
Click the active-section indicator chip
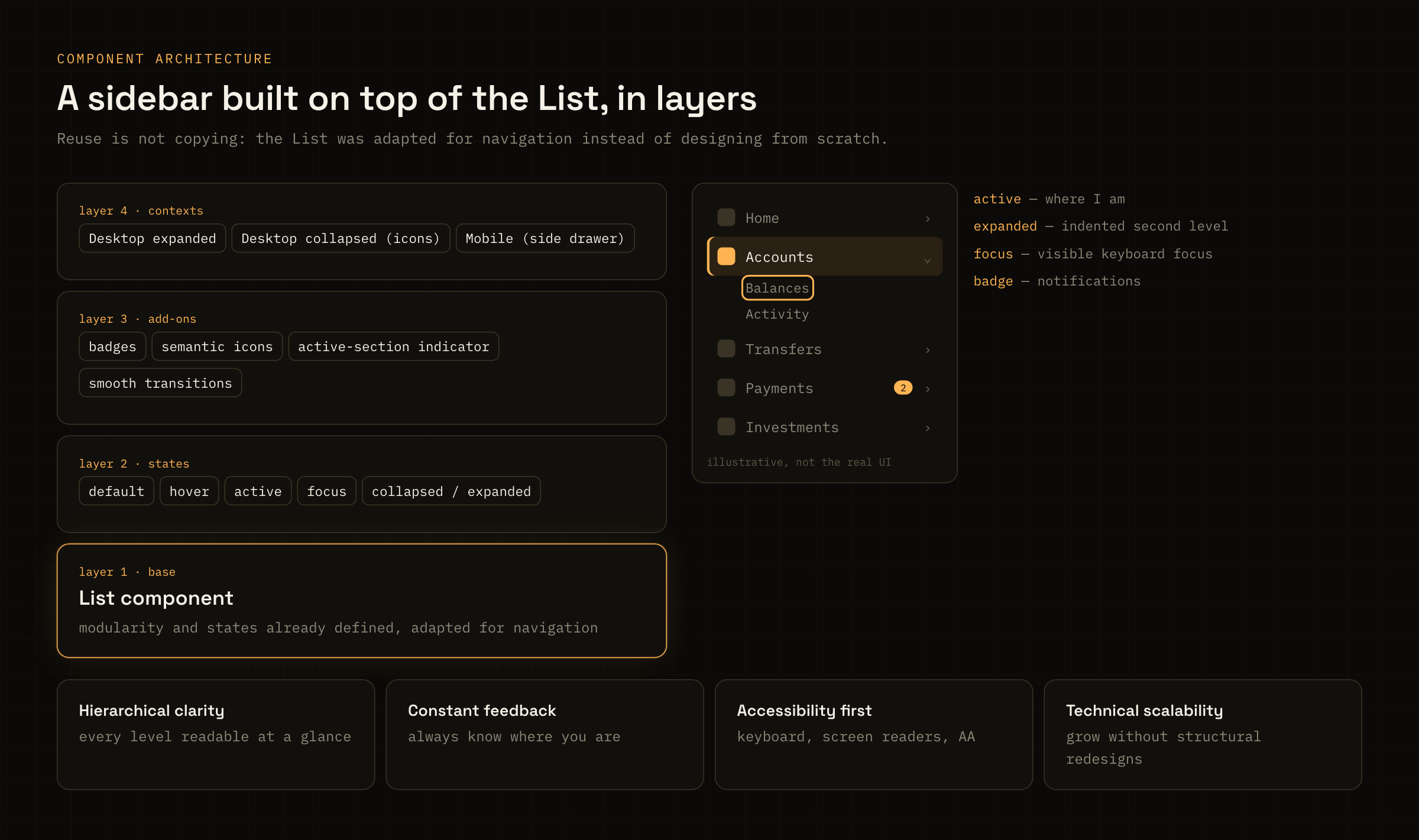(x=394, y=346)
